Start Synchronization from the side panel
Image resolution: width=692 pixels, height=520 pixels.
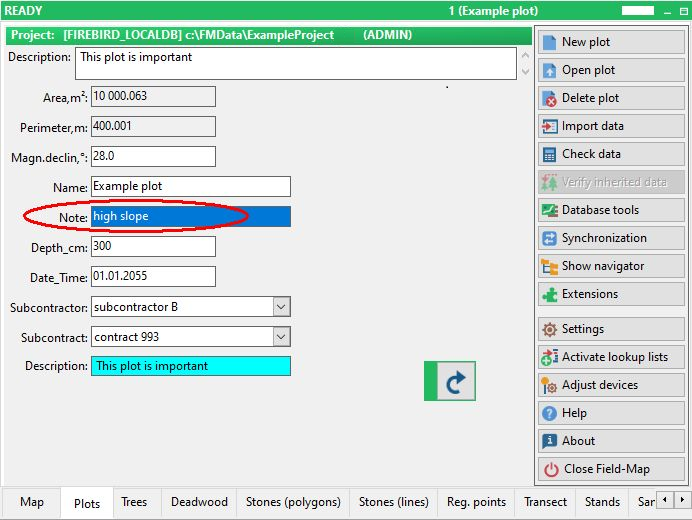(x=610, y=238)
